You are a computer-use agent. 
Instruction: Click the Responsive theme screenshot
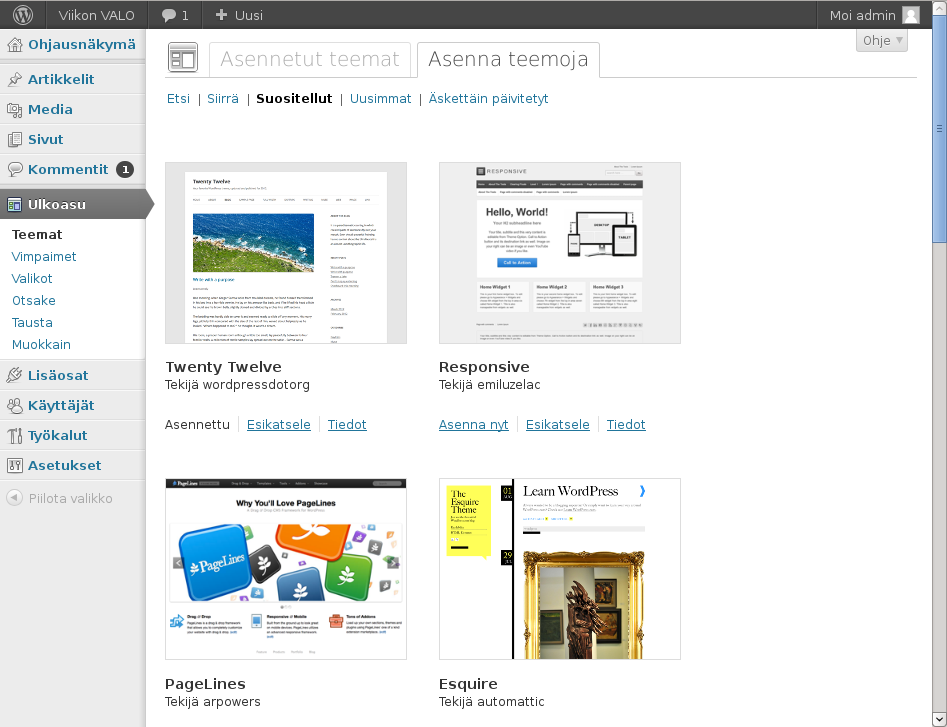point(560,253)
